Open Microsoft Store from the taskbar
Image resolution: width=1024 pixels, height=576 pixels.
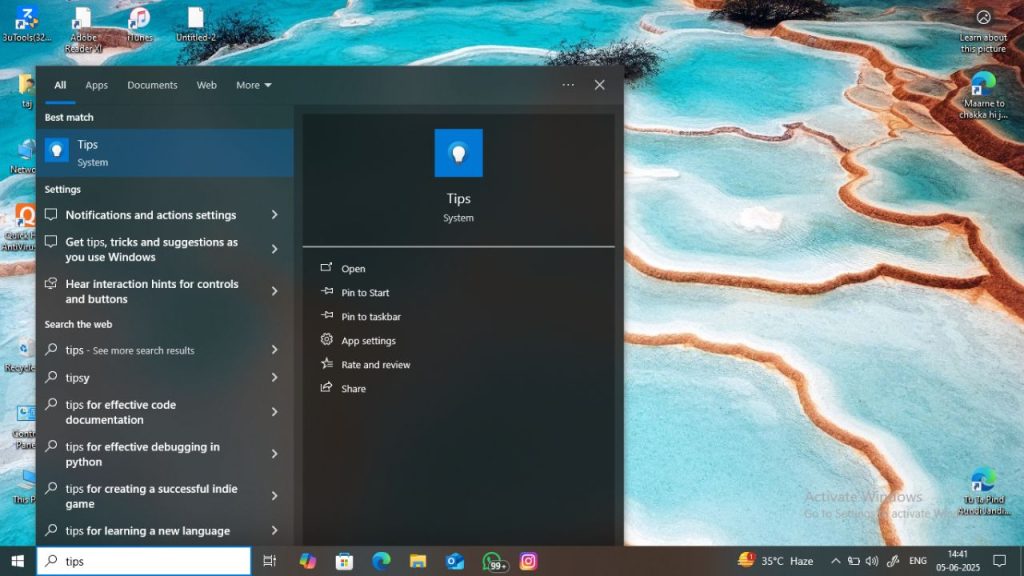344,561
